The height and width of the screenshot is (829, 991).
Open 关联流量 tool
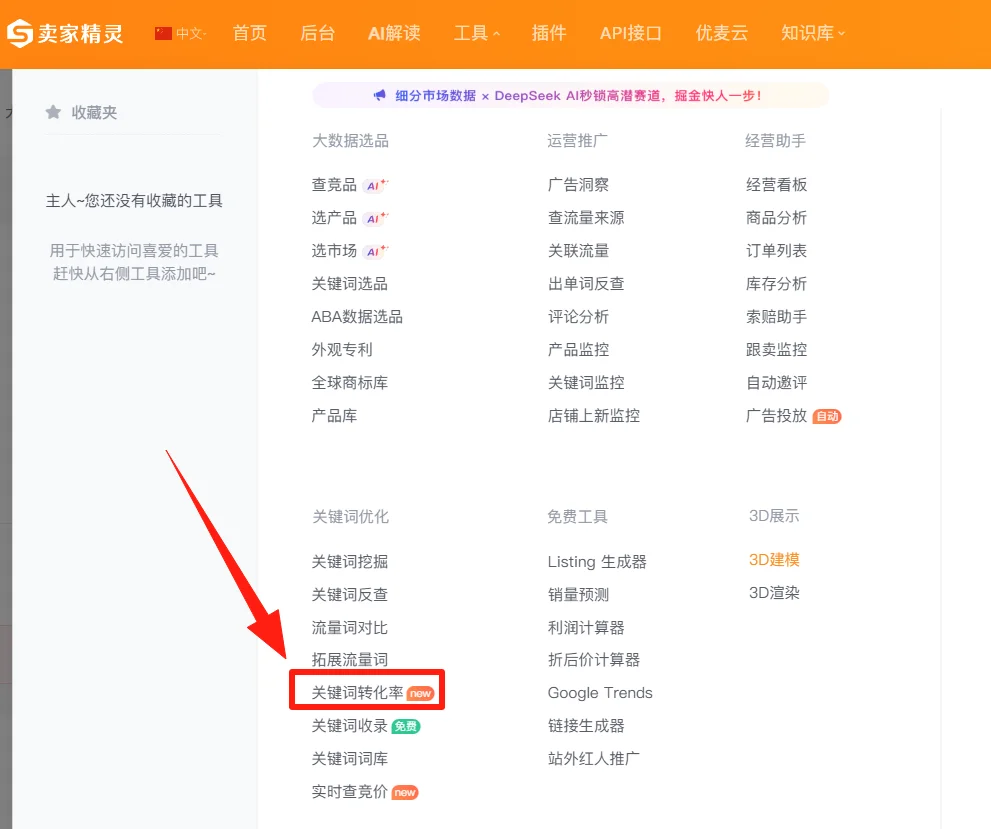pyautogui.click(x=578, y=250)
